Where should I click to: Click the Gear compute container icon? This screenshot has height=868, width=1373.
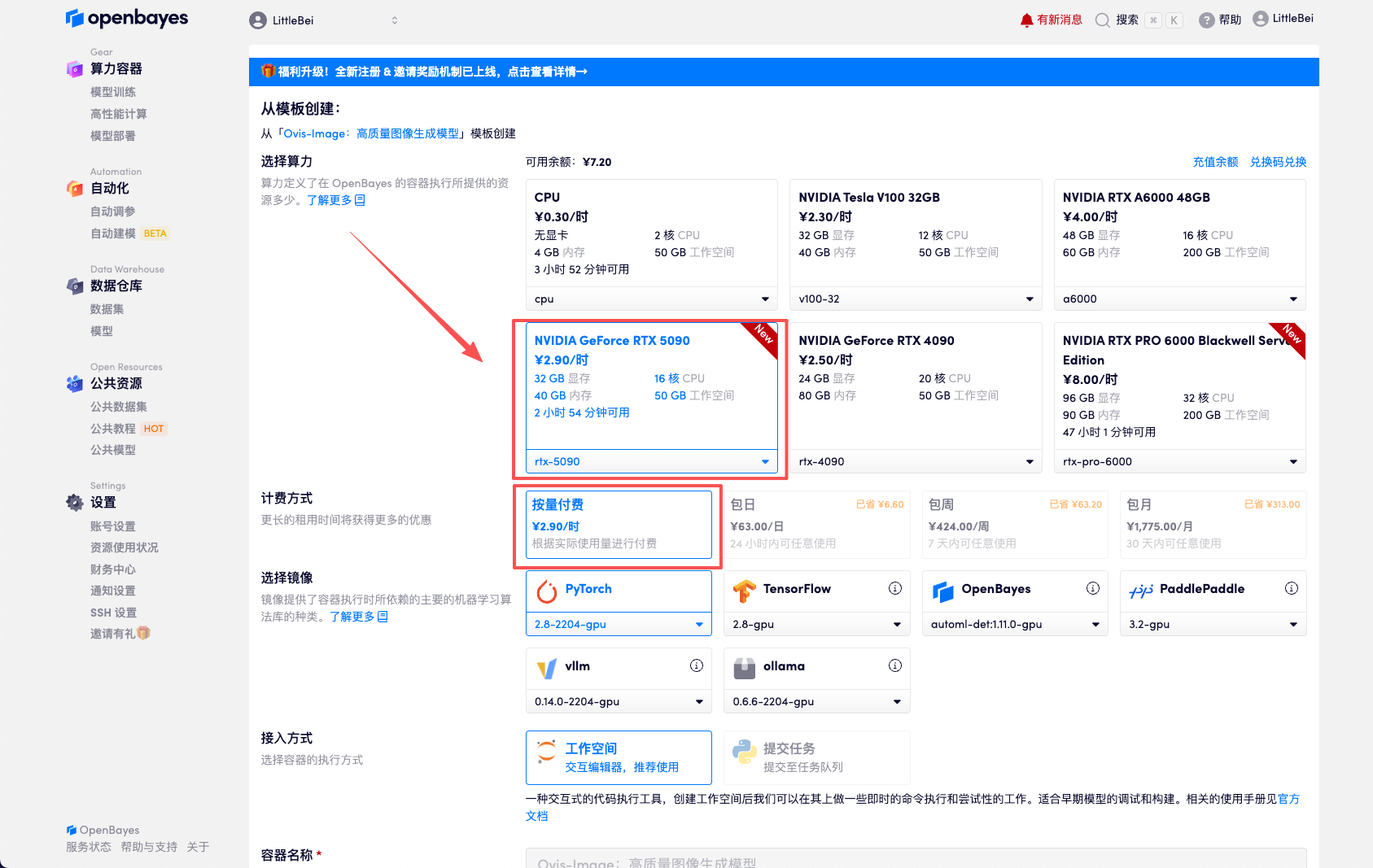[75, 69]
